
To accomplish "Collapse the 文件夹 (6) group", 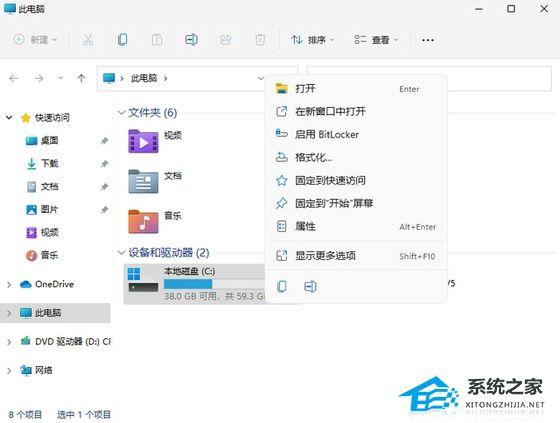I will tap(121, 113).
